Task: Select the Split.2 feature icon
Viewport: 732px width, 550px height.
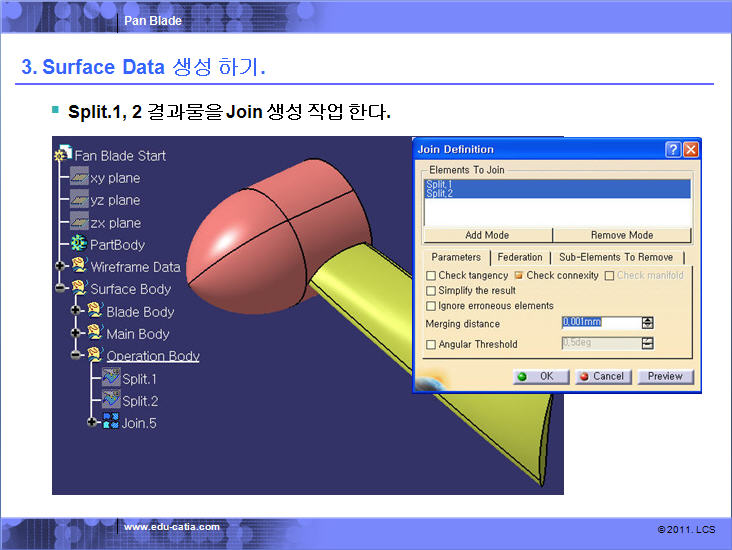Action: click(x=110, y=400)
